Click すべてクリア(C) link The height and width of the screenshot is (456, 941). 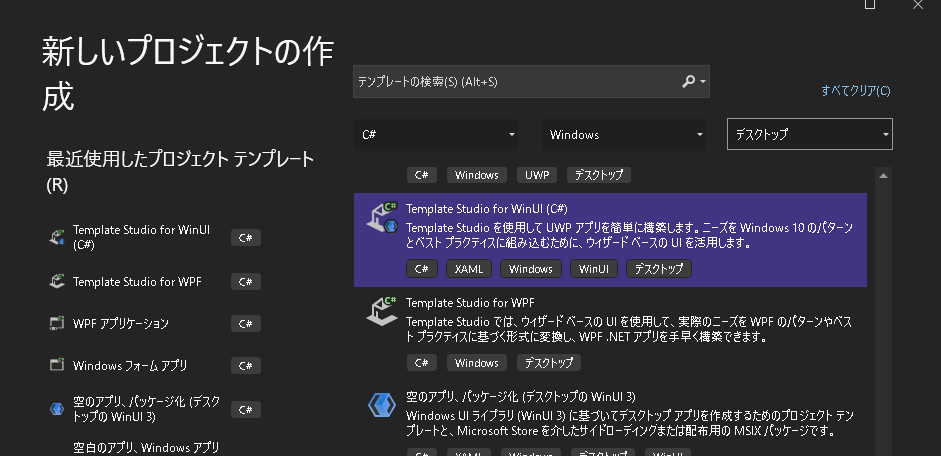coord(856,91)
